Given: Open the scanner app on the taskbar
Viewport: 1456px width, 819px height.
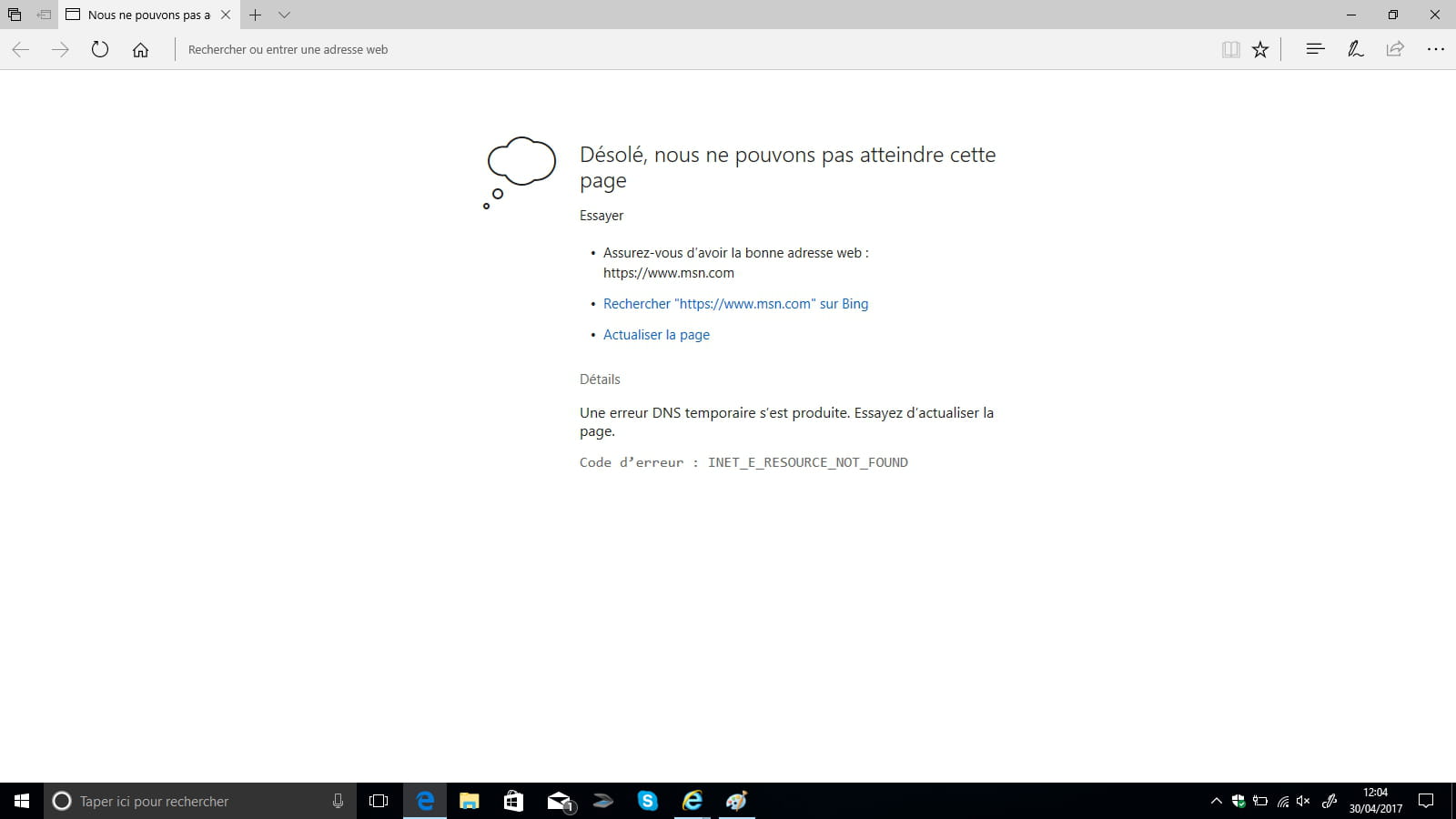Looking at the screenshot, I should (x=603, y=801).
